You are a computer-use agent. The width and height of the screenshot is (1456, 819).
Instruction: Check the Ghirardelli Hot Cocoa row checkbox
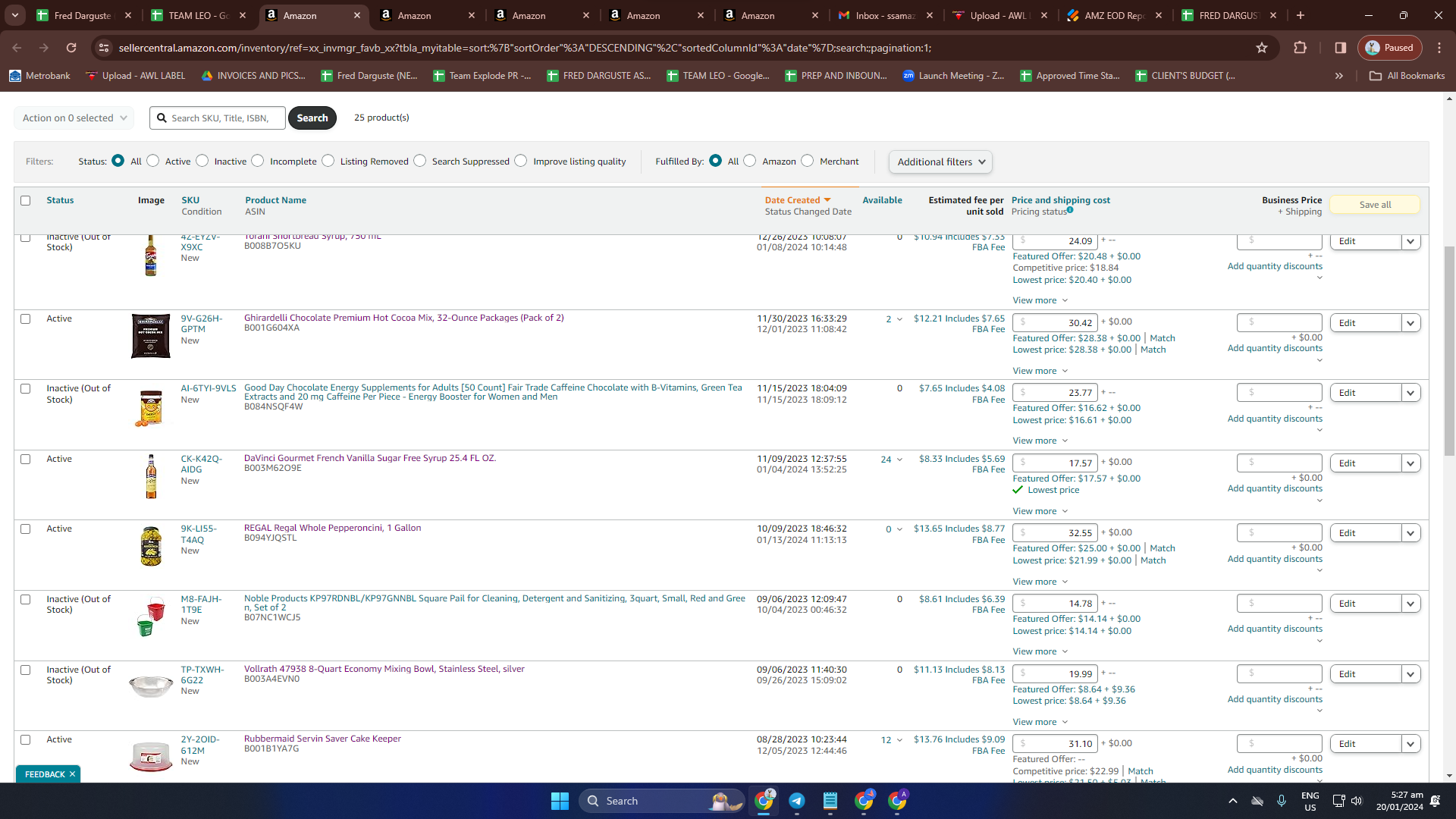click(26, 319)
